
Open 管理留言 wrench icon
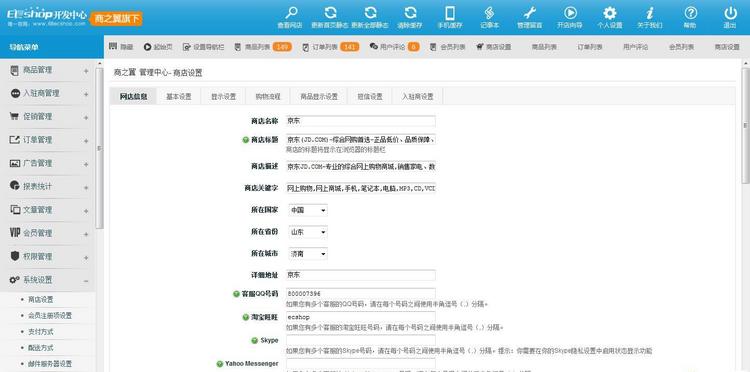point(529,13)
